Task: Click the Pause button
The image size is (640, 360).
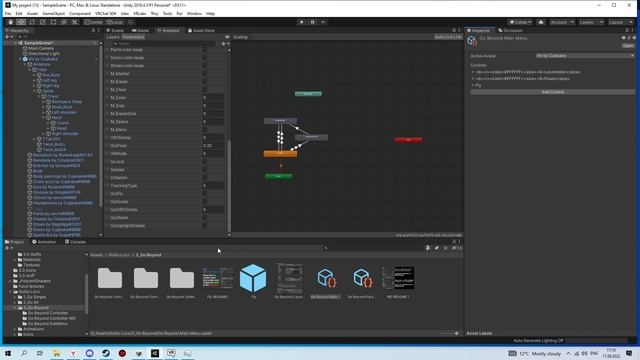Action: click(x=312, y=22)
